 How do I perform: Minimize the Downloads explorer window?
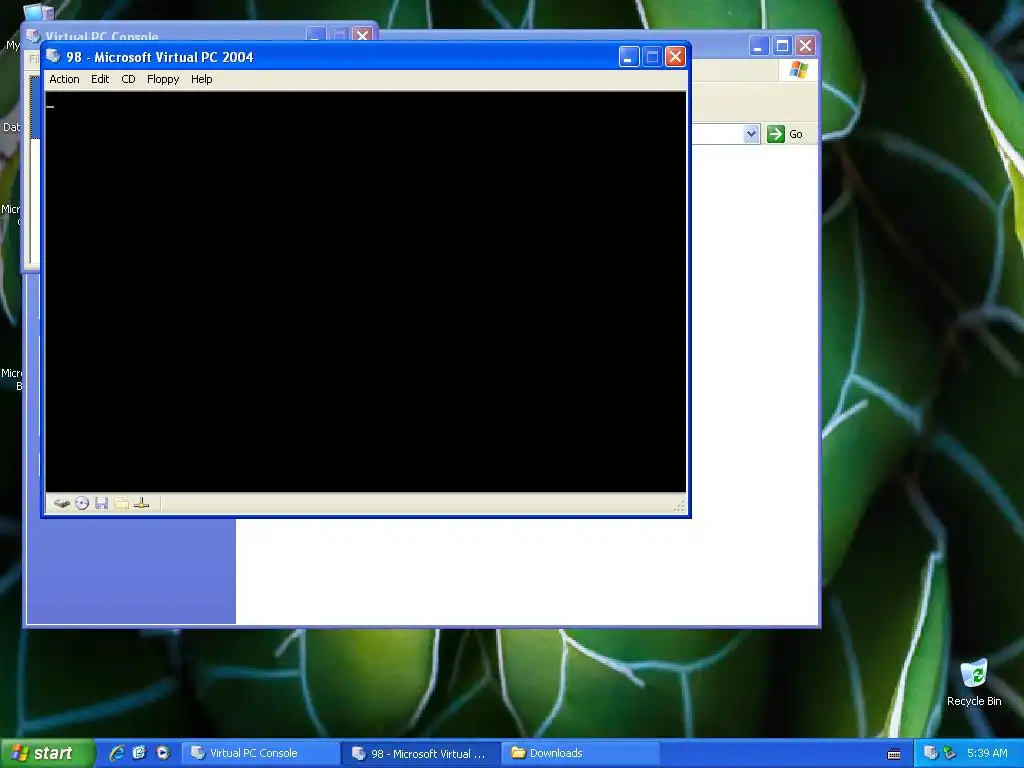(758, 46)
